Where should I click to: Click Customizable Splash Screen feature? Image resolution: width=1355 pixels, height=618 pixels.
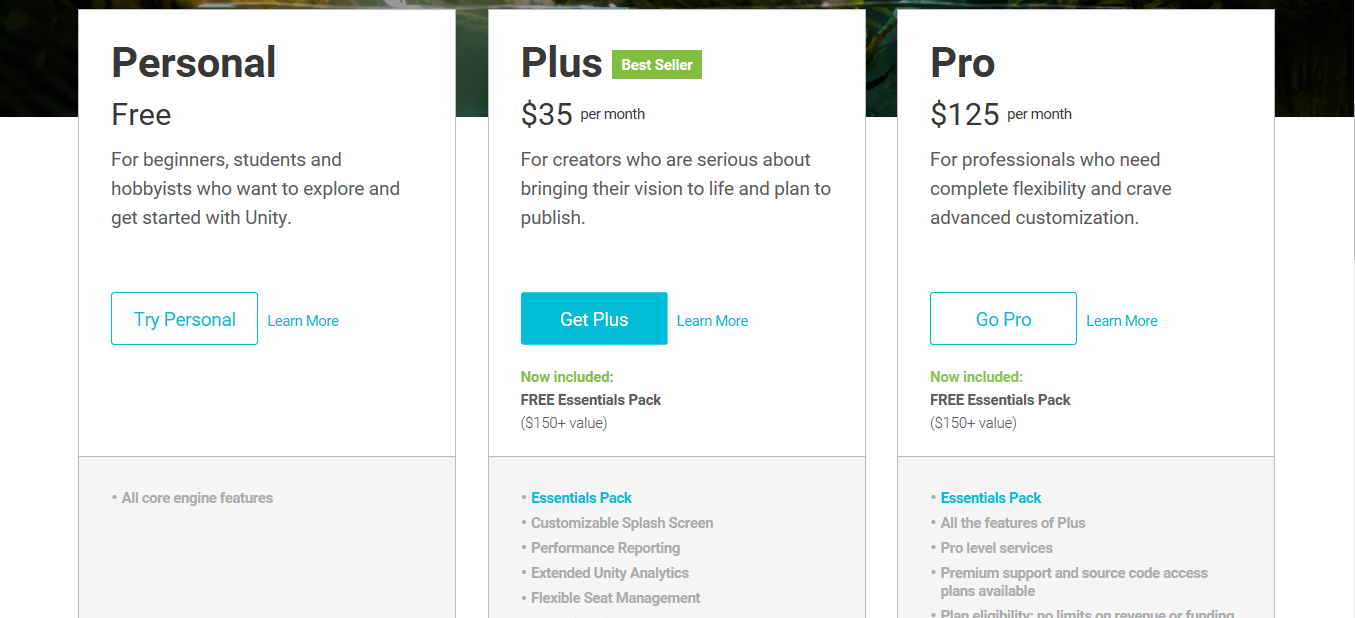point(622,523)
